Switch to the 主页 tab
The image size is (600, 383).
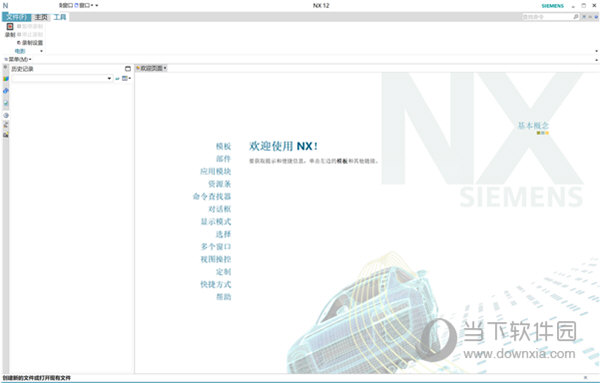coord(41,17)
